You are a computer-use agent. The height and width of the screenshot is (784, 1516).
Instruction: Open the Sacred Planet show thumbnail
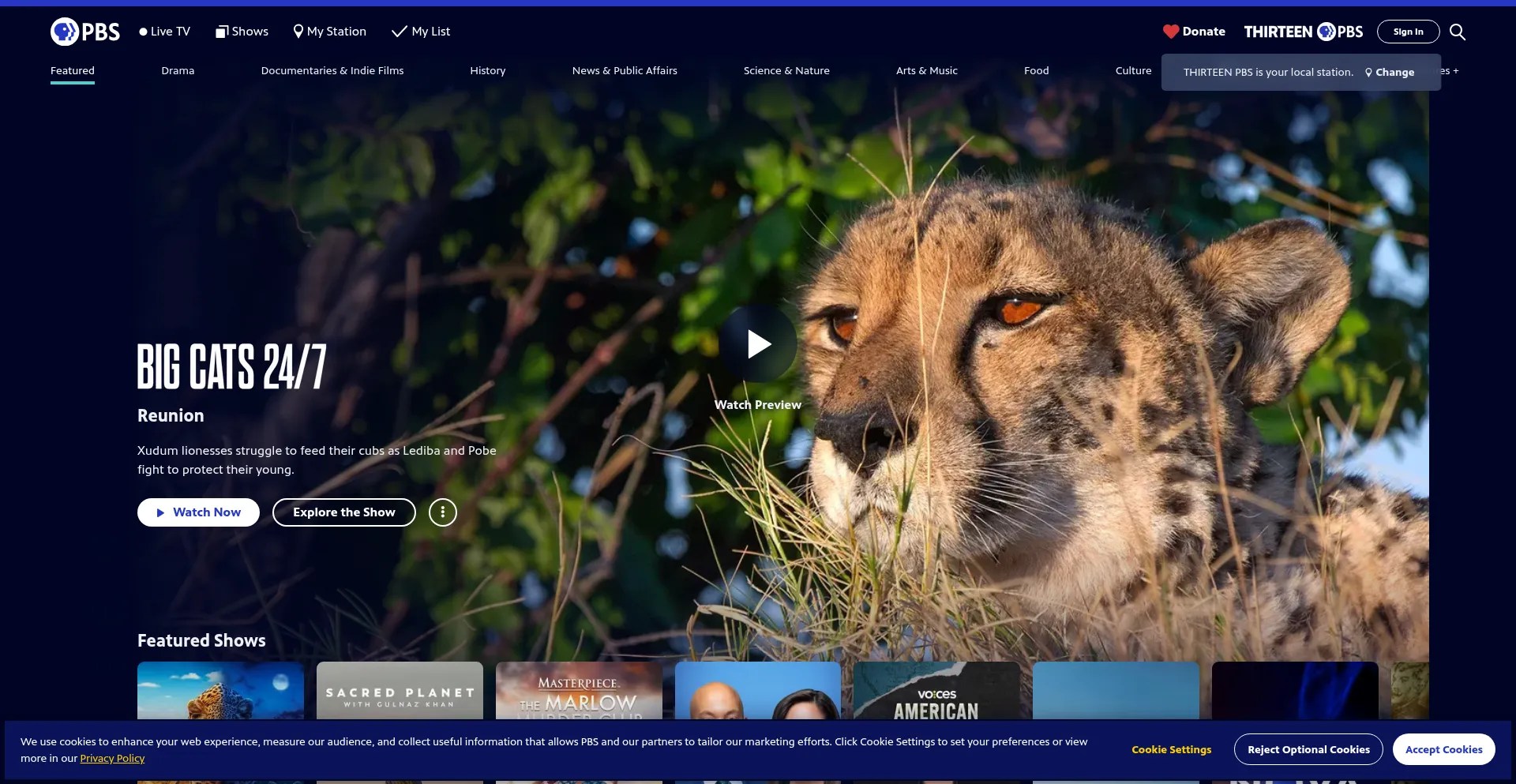(400, 691)
